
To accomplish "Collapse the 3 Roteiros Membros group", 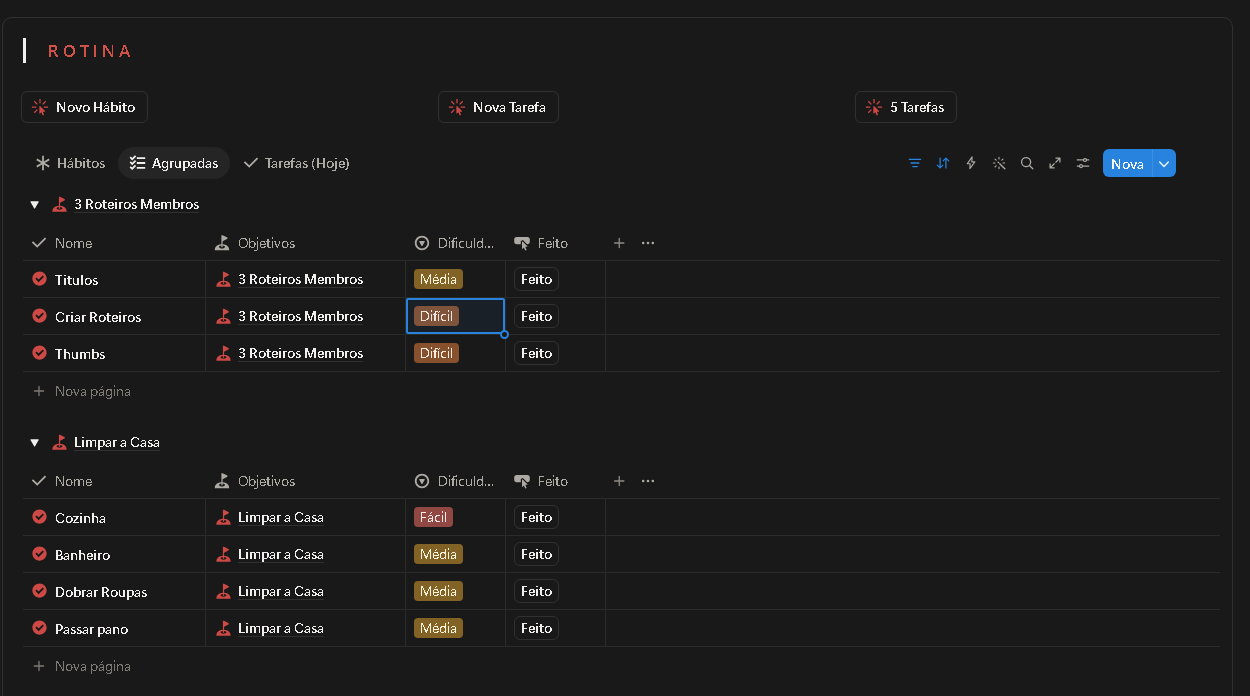I will (x=35, y=205).
